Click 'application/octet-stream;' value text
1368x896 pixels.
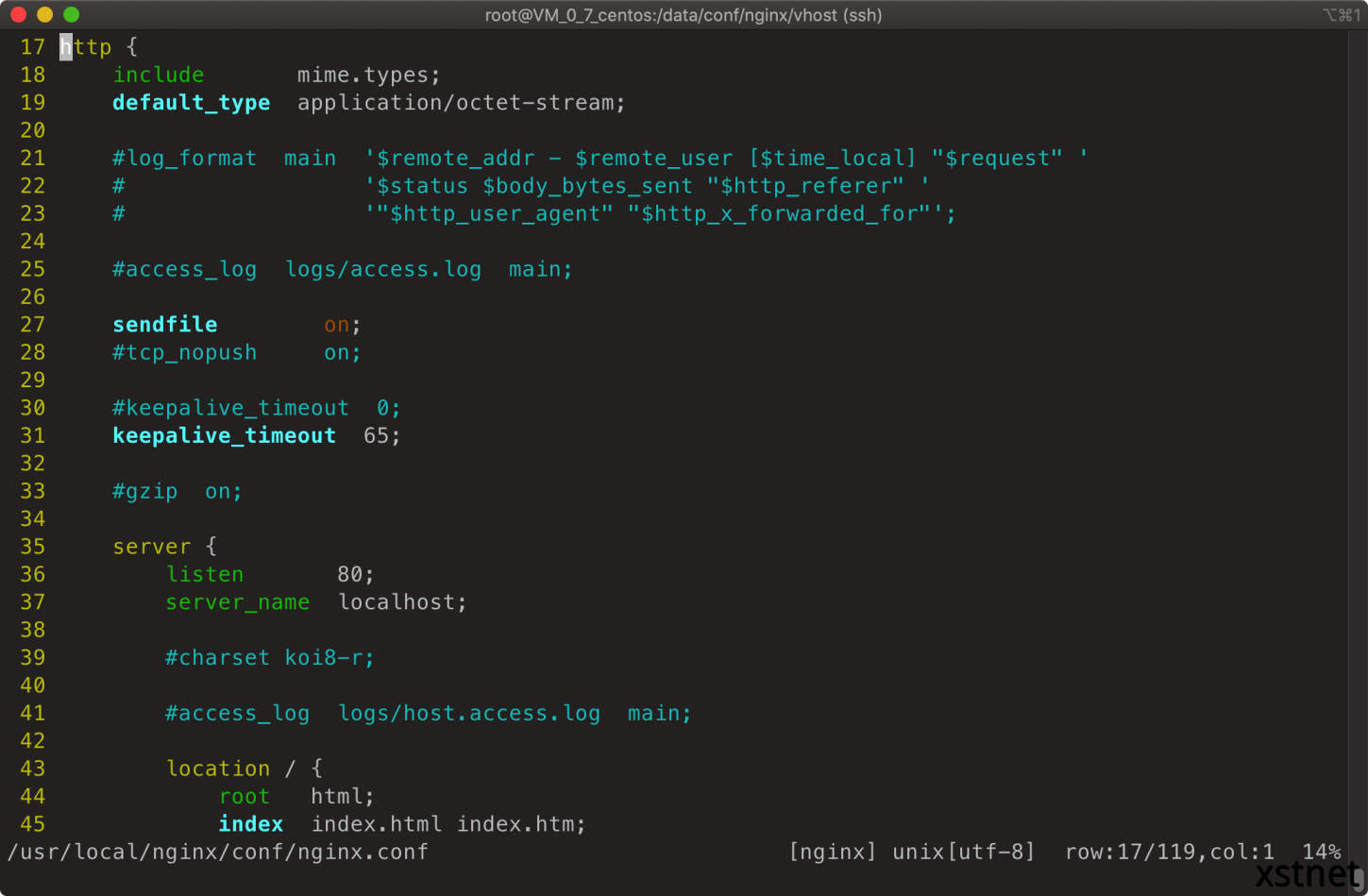(x=461, y=103)
